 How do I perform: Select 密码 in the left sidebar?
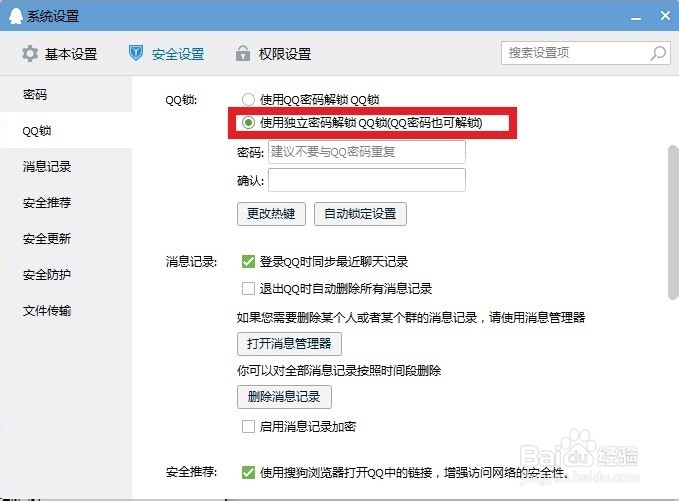[66, 94]
